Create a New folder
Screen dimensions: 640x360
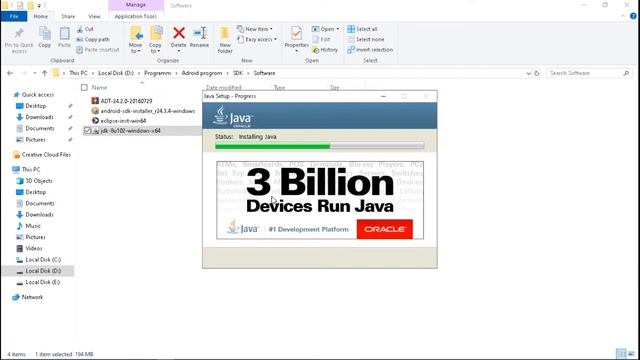click(x=225, y=40)
